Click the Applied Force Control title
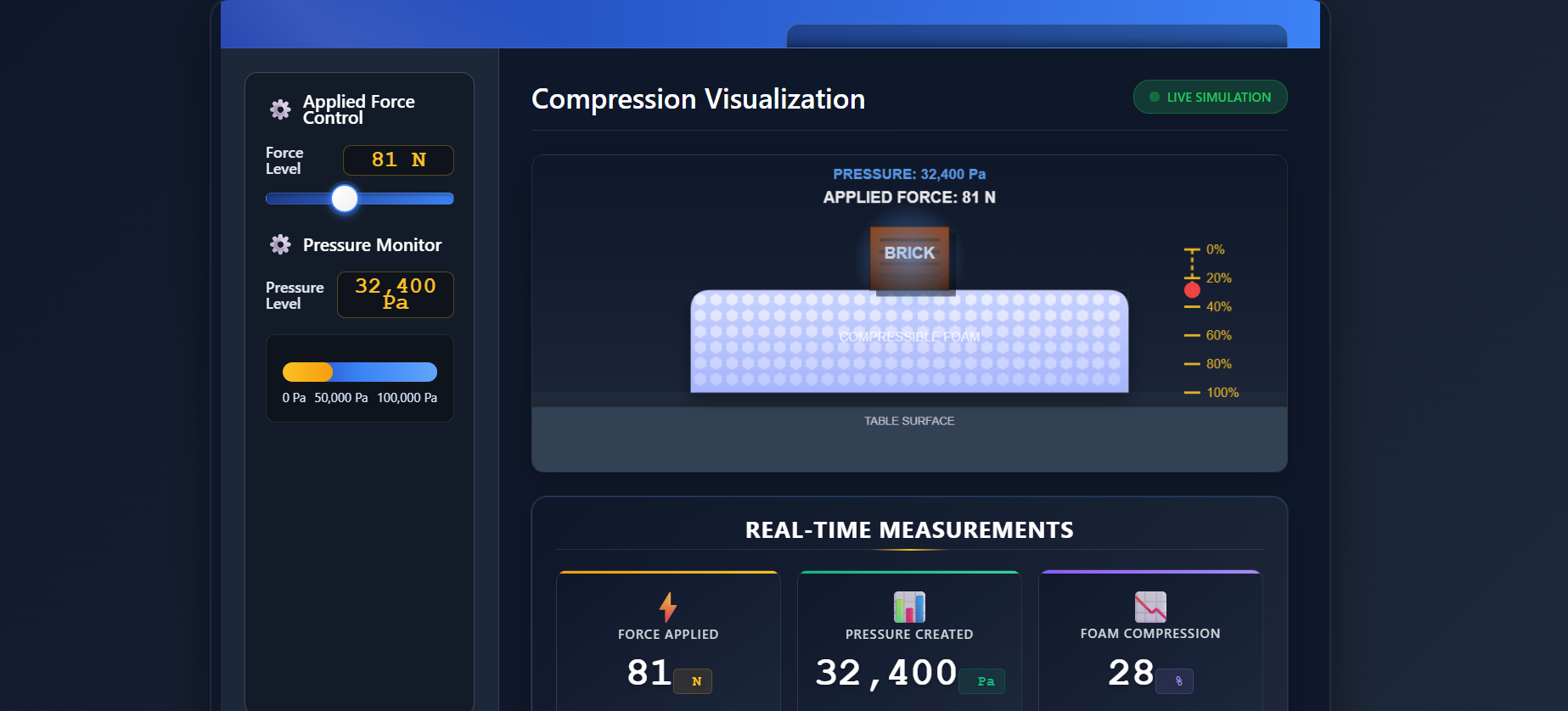The image size is (1568, 711). pyautogui.click(x=359, y=109)
